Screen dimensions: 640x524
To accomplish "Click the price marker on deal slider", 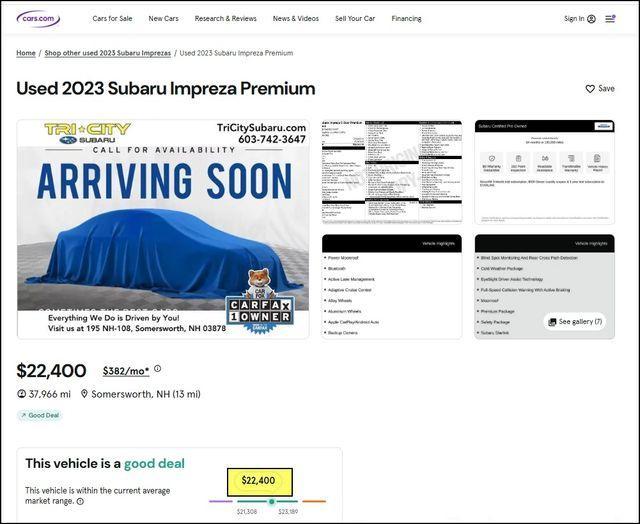I will [x=271, y=501].
